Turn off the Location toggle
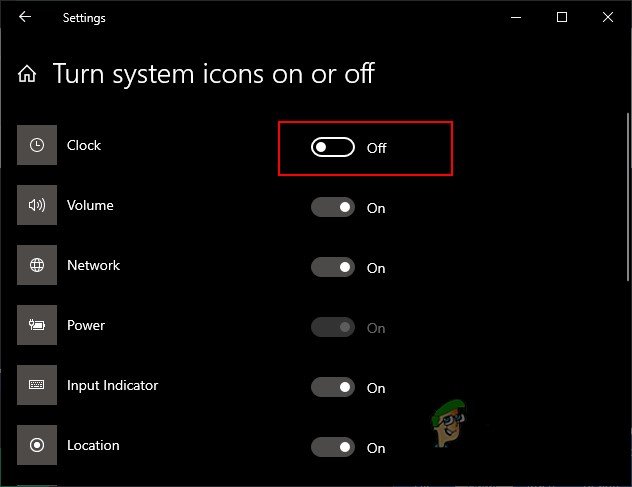Screen dimensions: 632x487 333,448
